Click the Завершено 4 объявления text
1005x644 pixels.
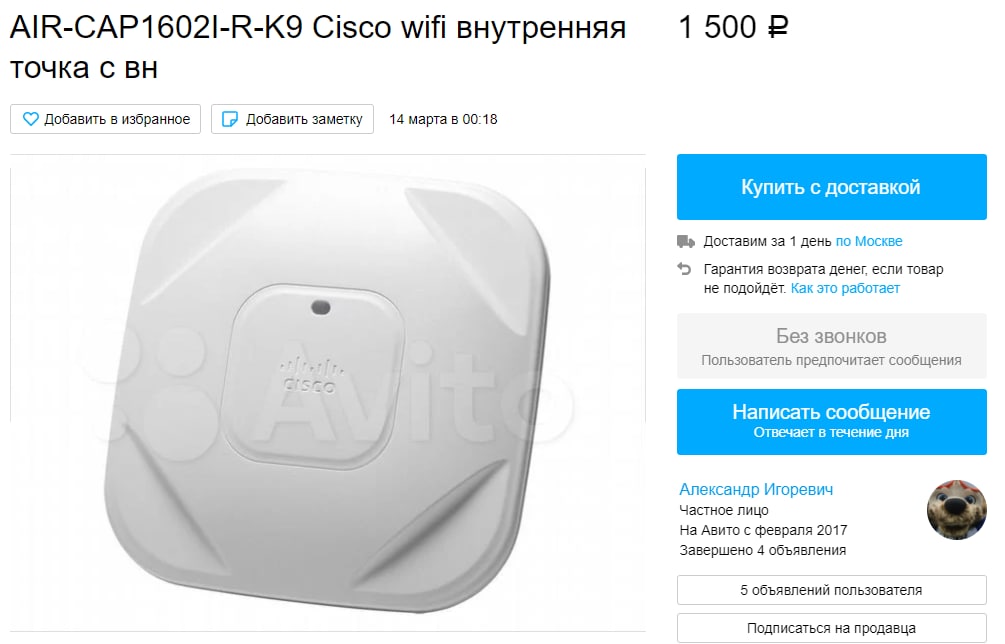(763, 550)
